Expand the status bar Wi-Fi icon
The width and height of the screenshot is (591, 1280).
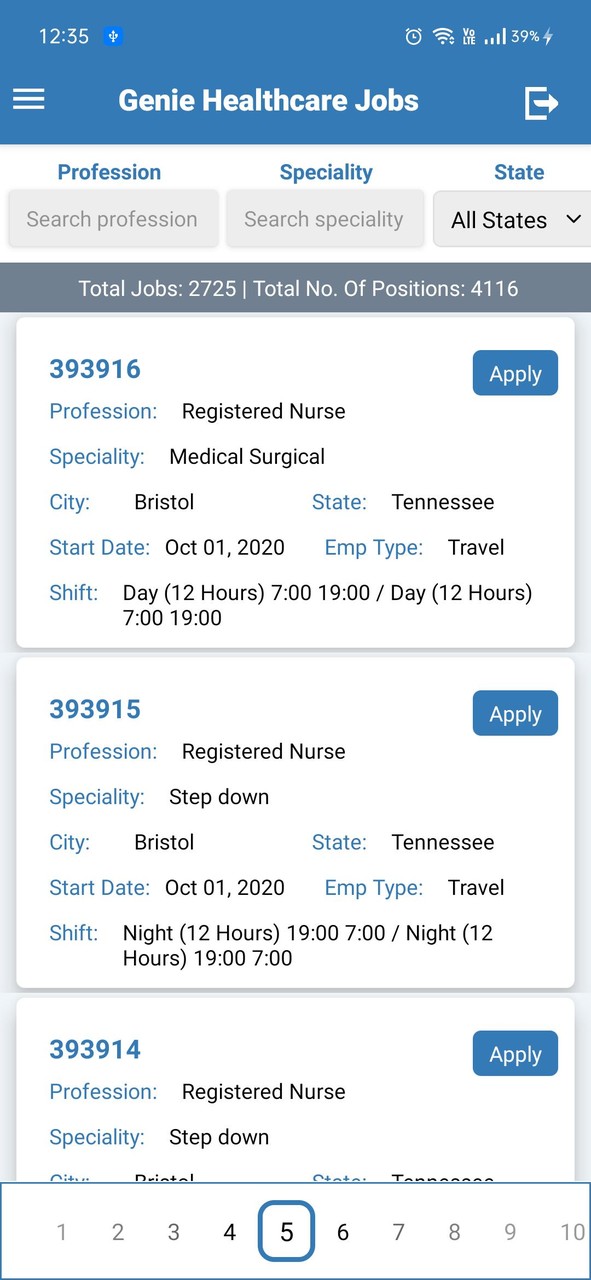pos(443,36)
